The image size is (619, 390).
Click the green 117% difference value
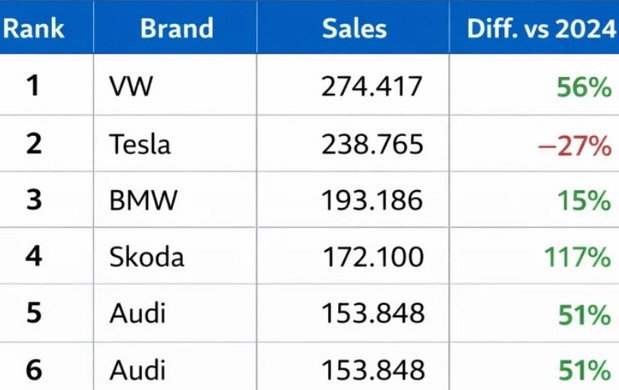tap(578, 257)
